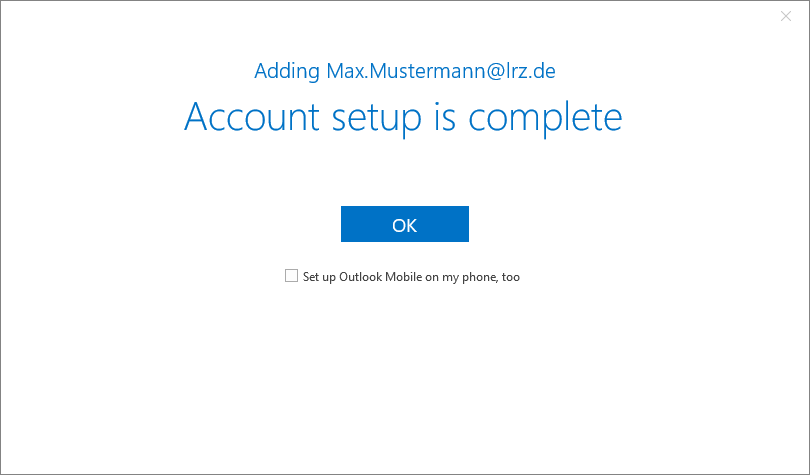Click the OK button
This screenshot has height=475, width=810.
coord(404,225)
